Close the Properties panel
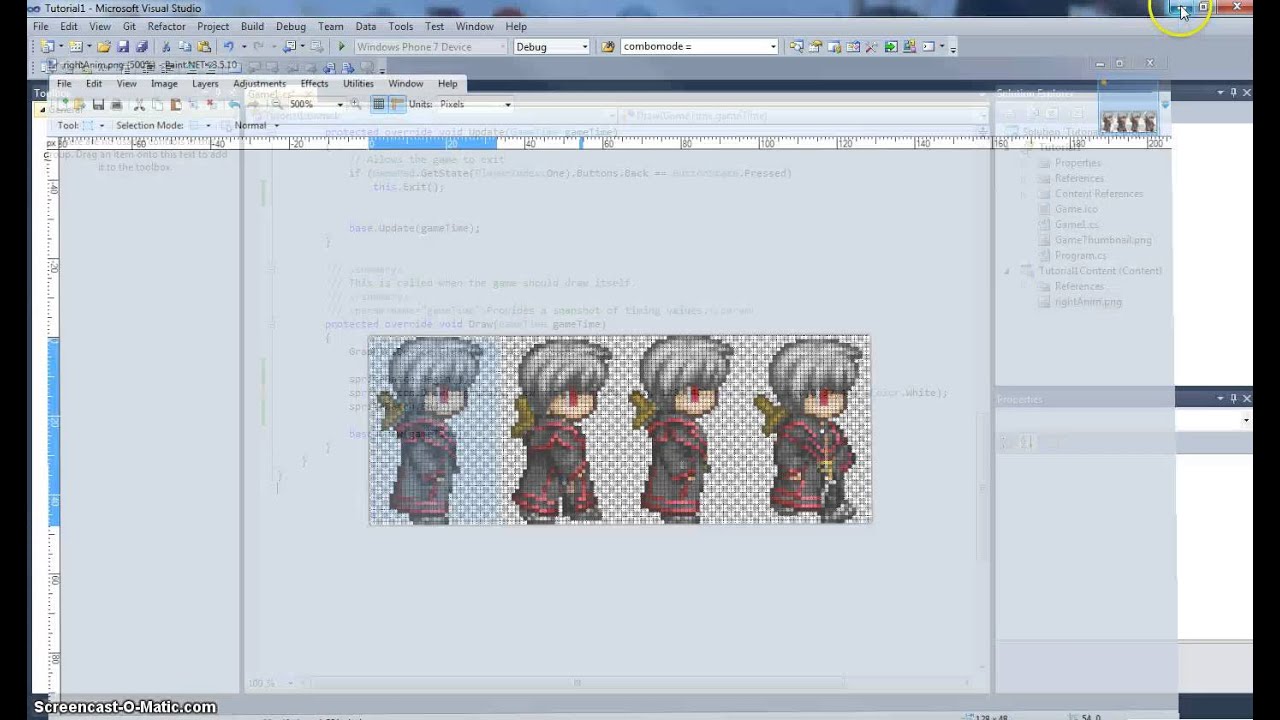The width and height of the screenshot is (1280, 720). coord(1246,398)
